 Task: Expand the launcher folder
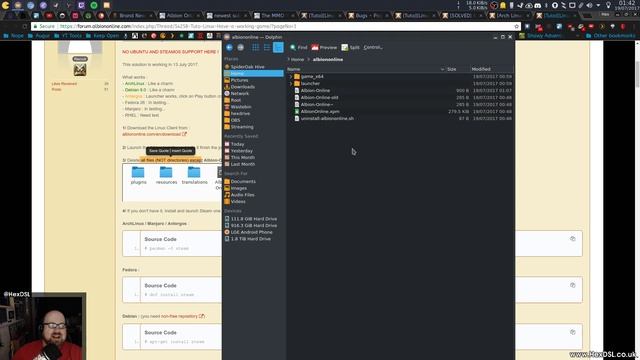click(291, 83)
